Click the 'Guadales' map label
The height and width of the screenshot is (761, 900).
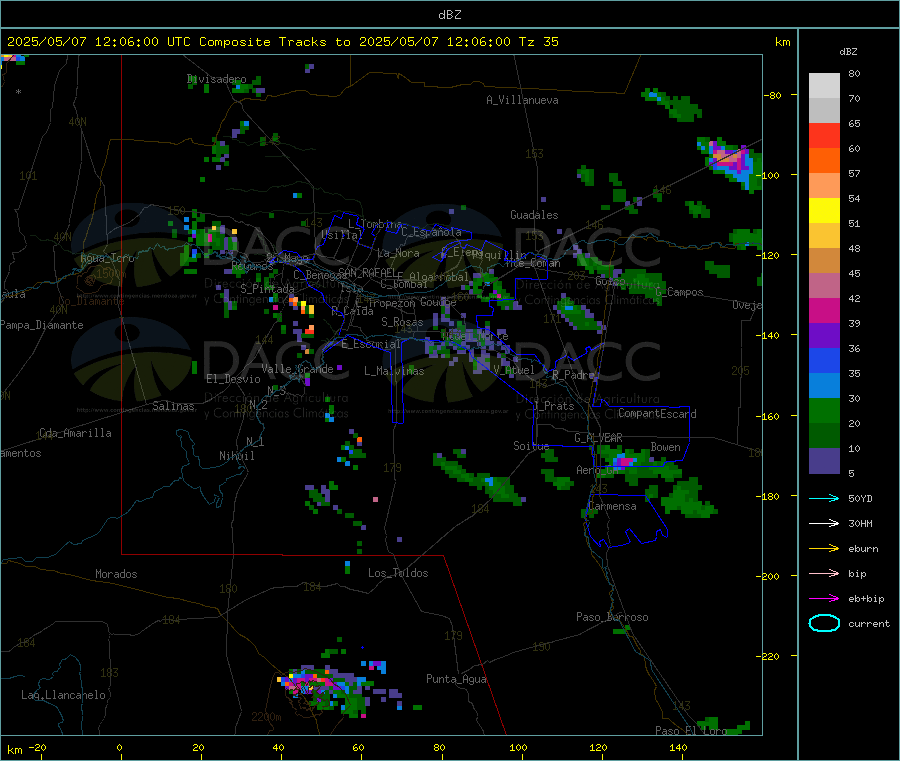[x=534, y=215]
